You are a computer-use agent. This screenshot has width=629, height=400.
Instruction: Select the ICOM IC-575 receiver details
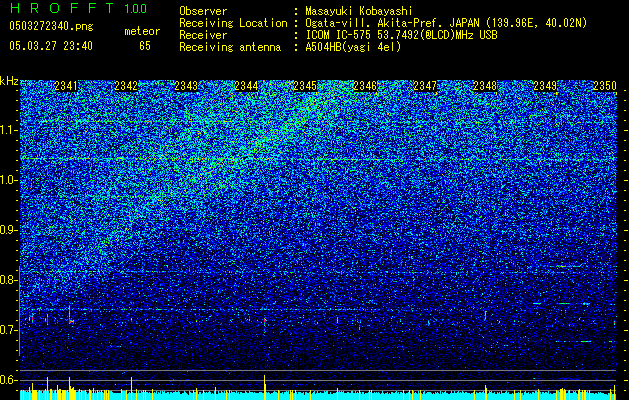tap(401, 35)
